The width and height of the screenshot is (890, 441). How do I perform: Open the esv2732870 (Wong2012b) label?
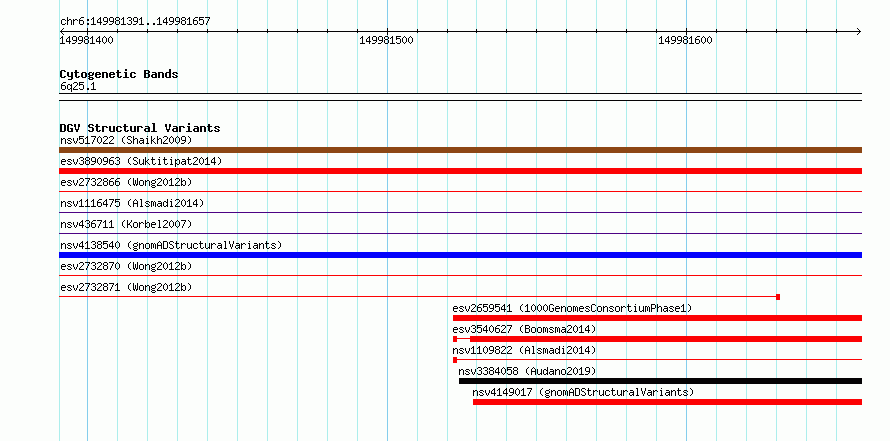coord(126,266)
